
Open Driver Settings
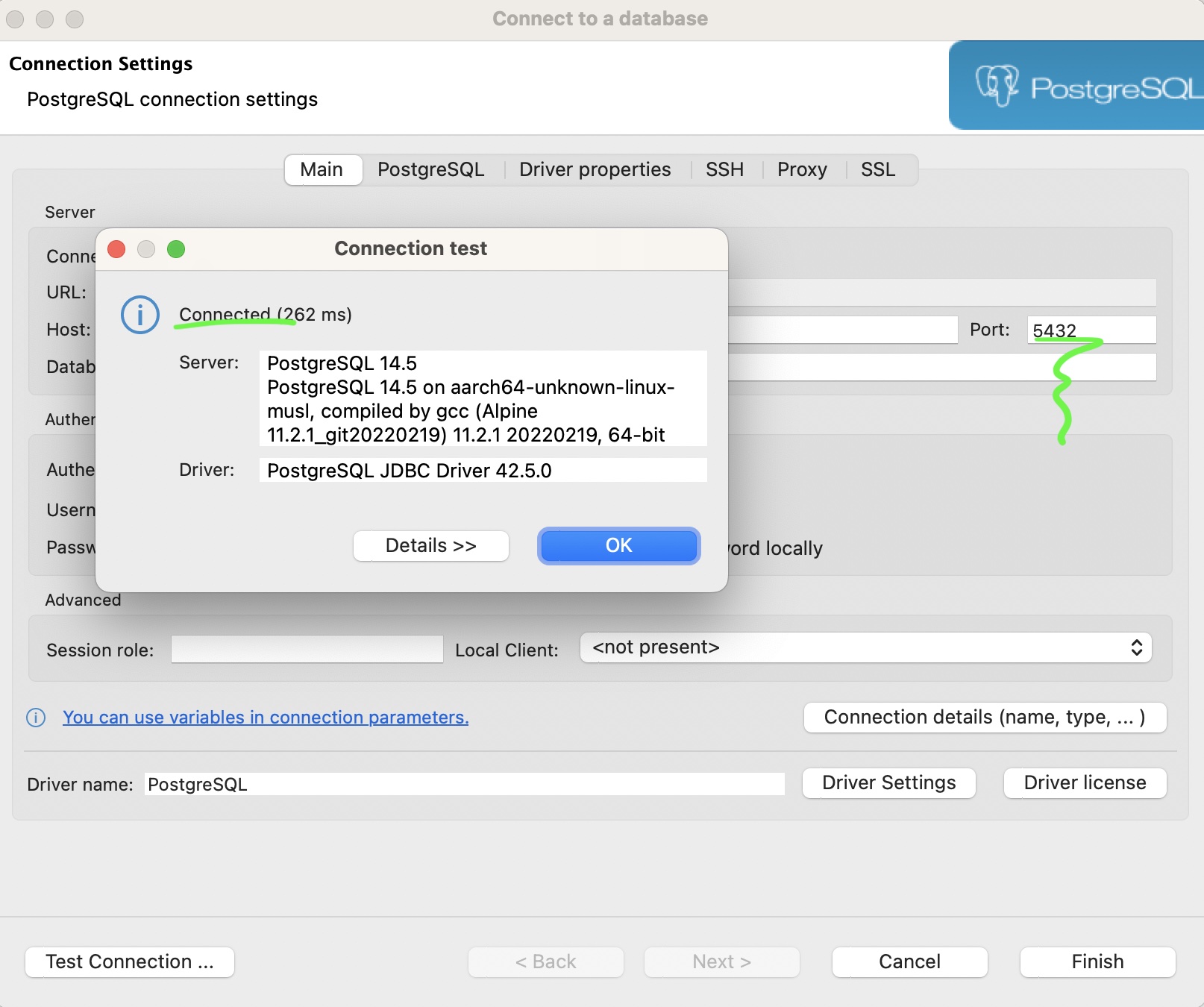[x=889, y=783]
